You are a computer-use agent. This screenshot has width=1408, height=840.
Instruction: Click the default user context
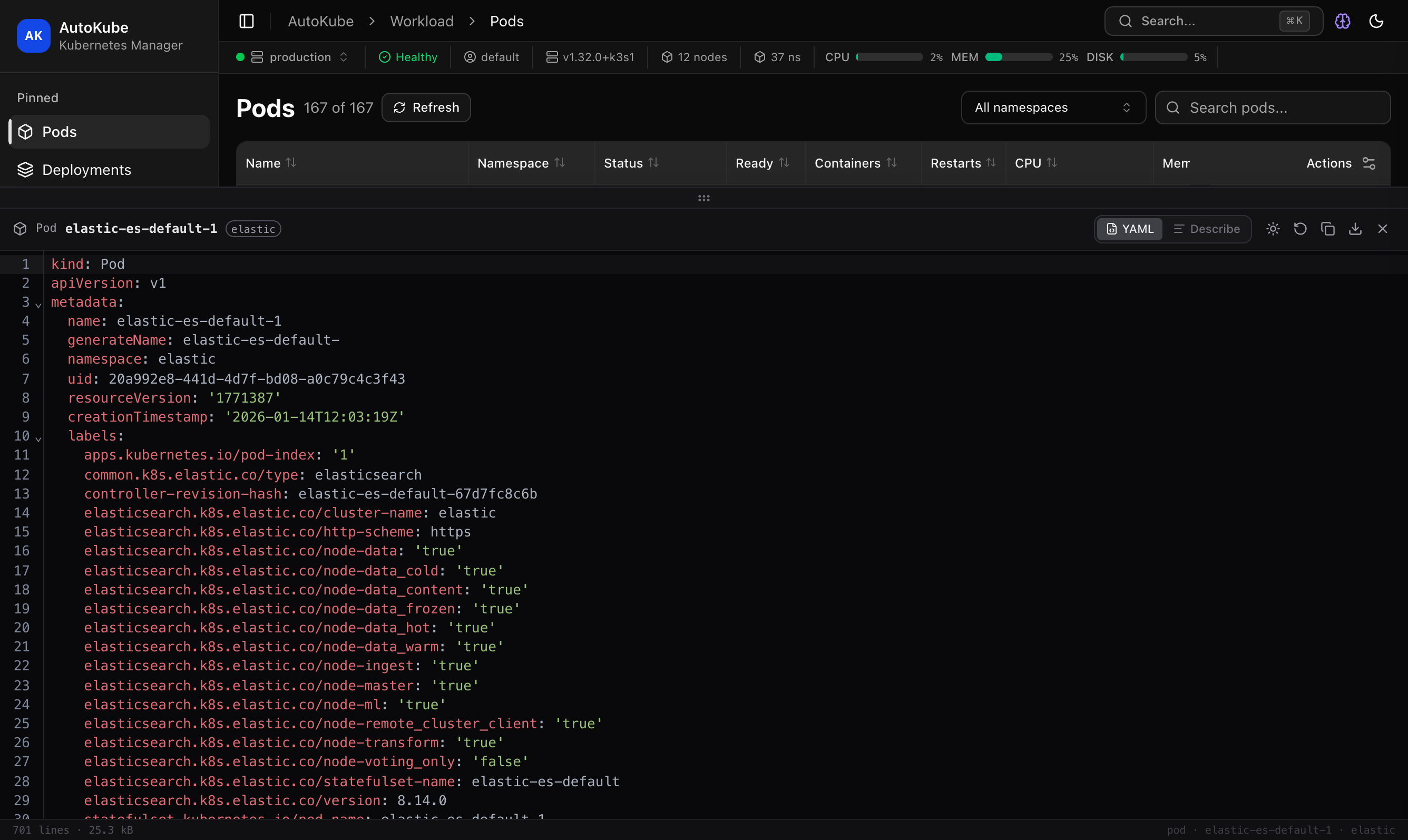[491, 57]
